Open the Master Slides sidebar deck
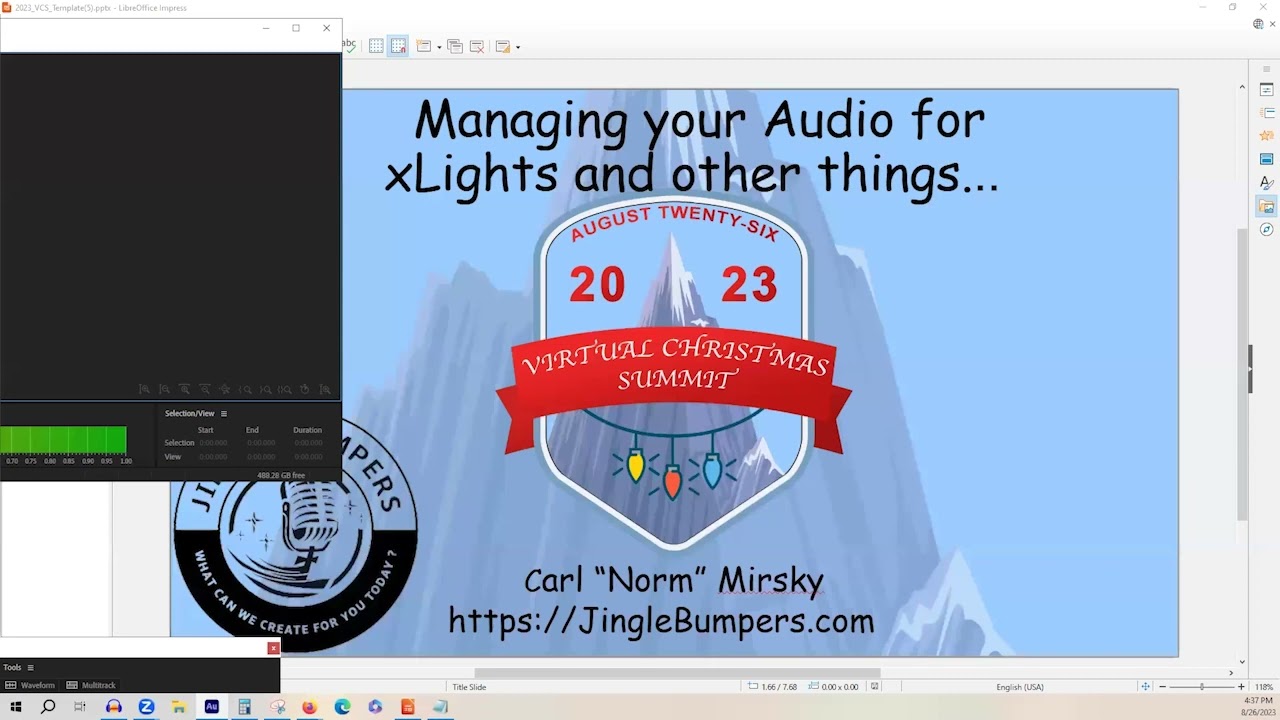This screenshot has height=720, width=1280. [1266, 159]
